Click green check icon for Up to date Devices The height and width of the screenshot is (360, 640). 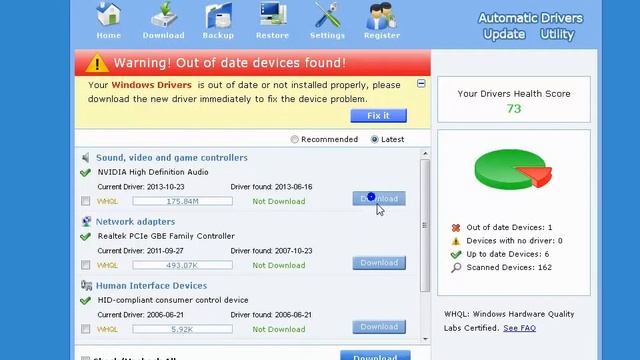tap(456, 255)
